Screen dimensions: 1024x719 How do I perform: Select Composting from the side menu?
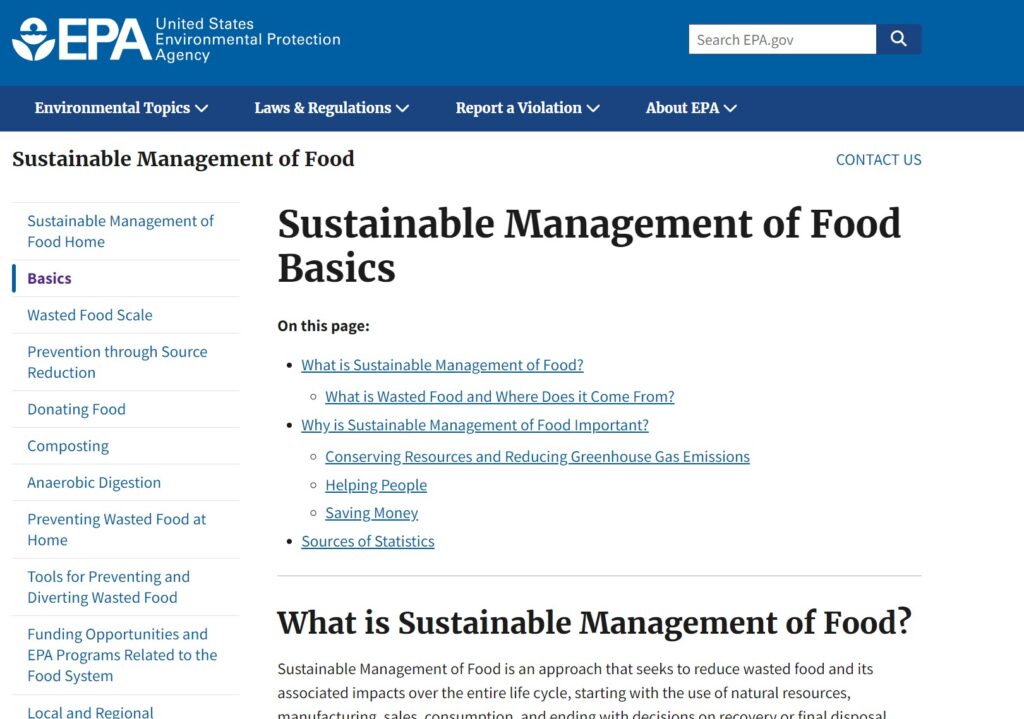[68, 446]
